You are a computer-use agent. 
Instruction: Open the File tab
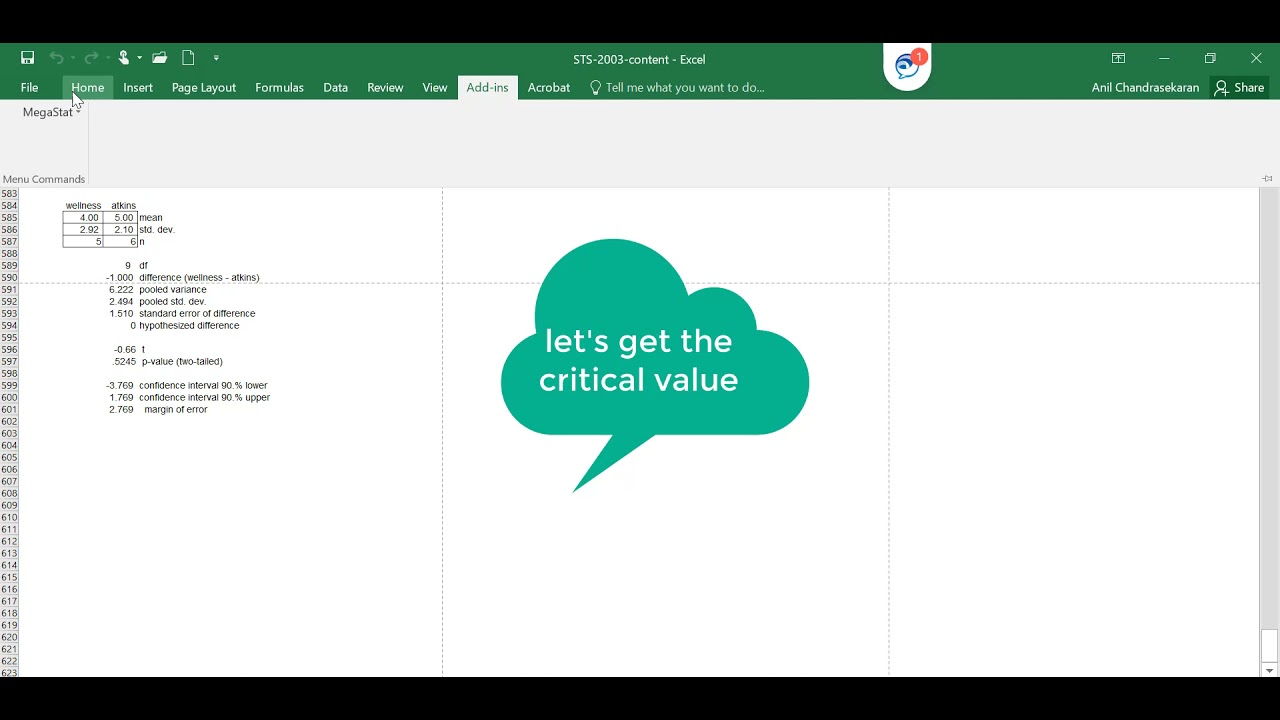point(30,87)
